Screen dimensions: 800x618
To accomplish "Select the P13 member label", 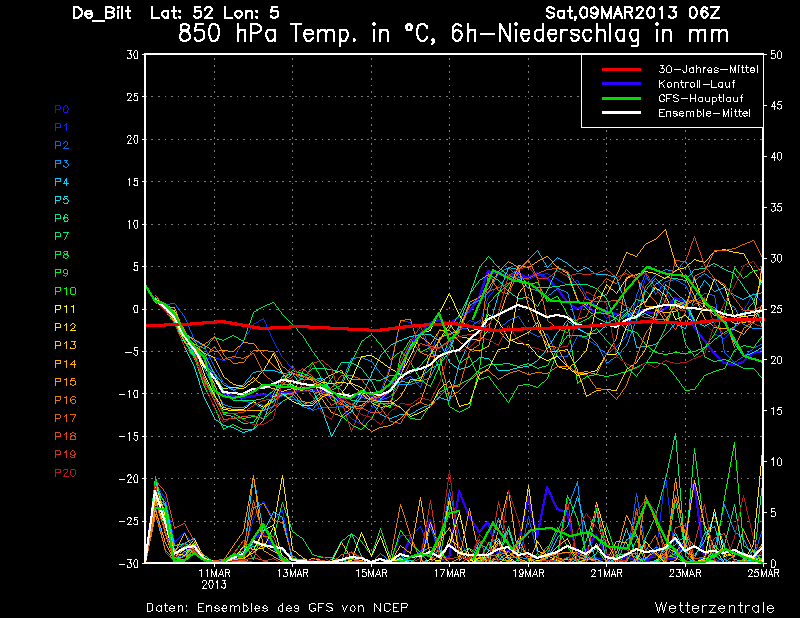I will click(x=65, y=345).
